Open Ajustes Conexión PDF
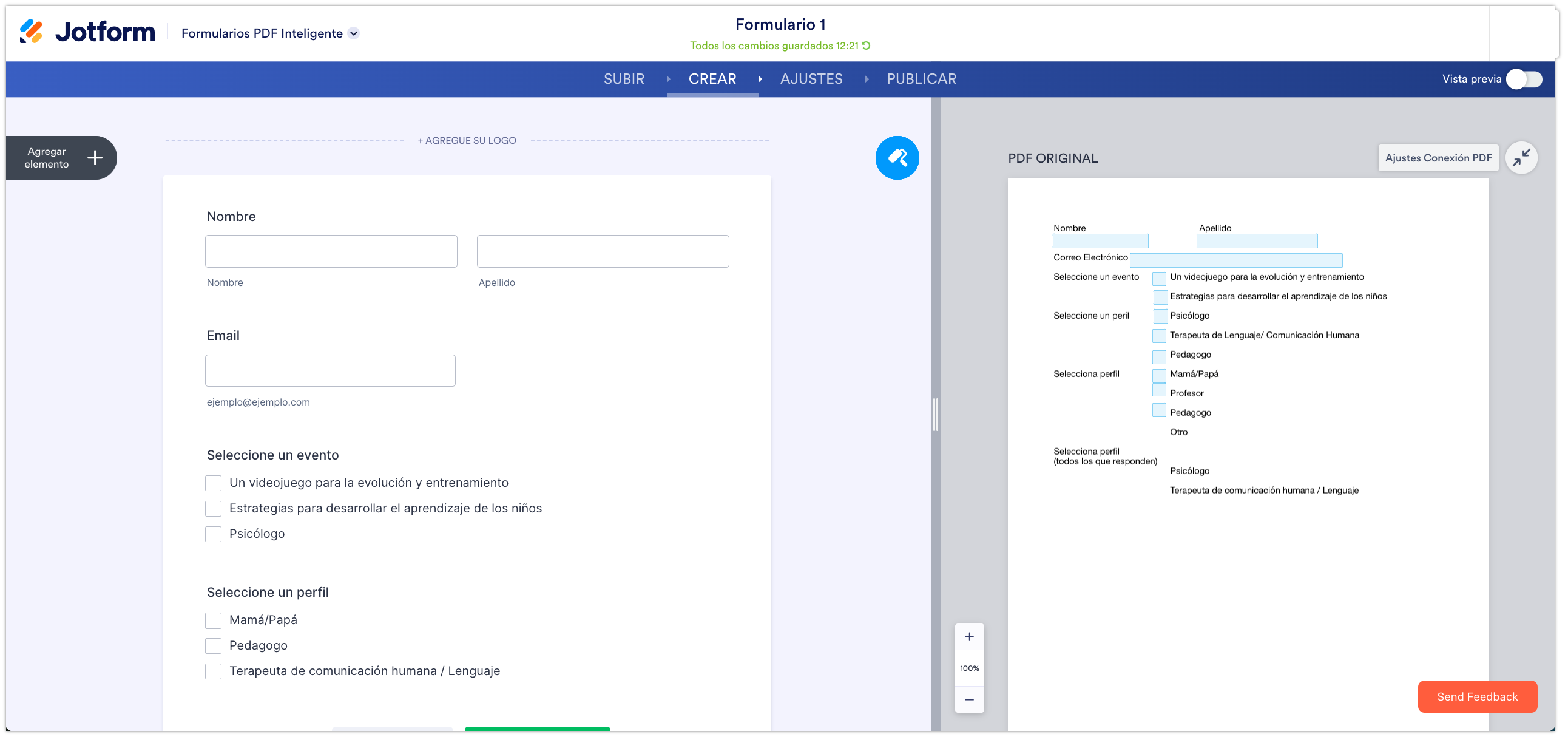 point(1438,158)
